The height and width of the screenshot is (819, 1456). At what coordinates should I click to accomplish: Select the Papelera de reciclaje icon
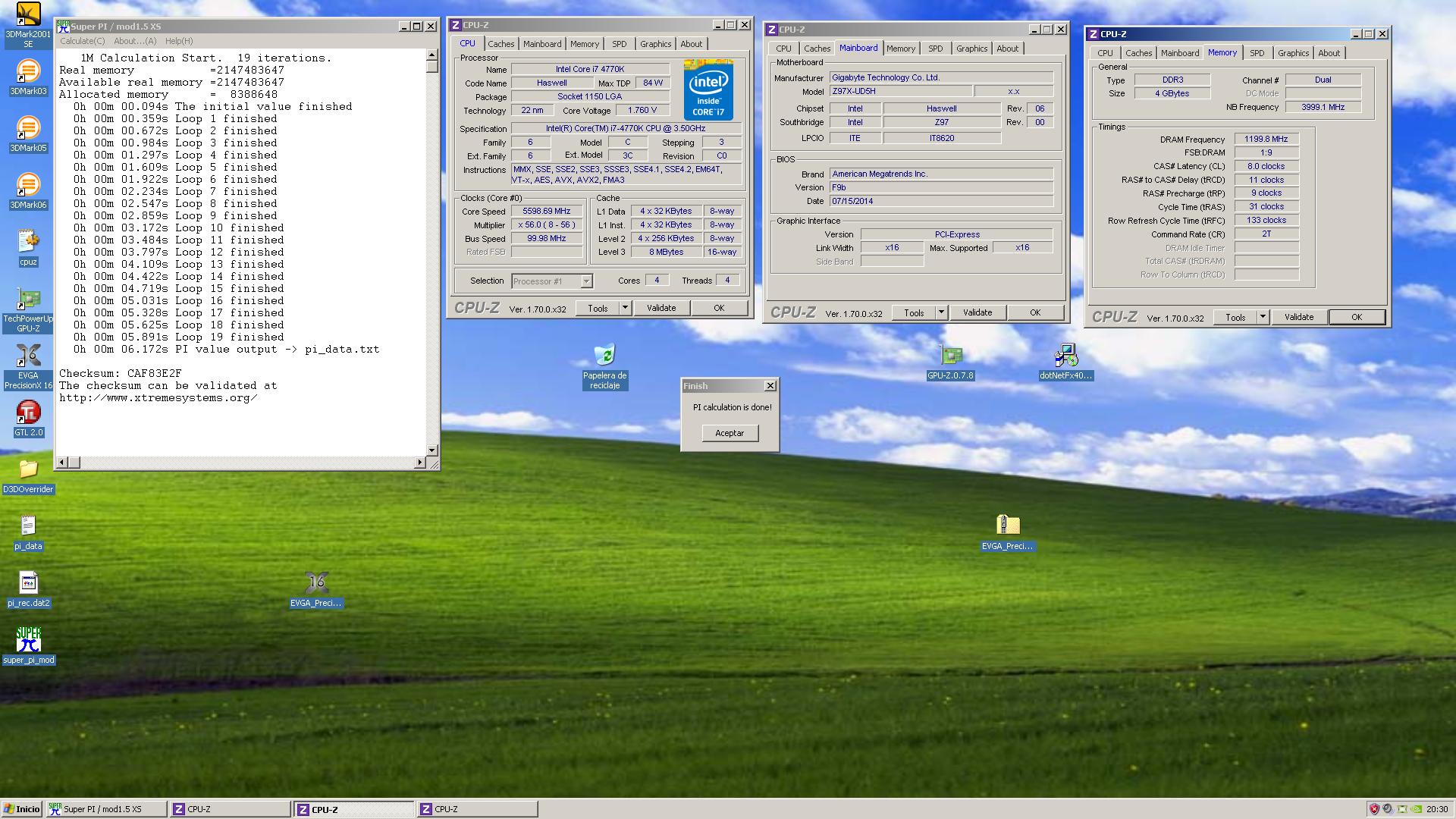pos(604,367)
